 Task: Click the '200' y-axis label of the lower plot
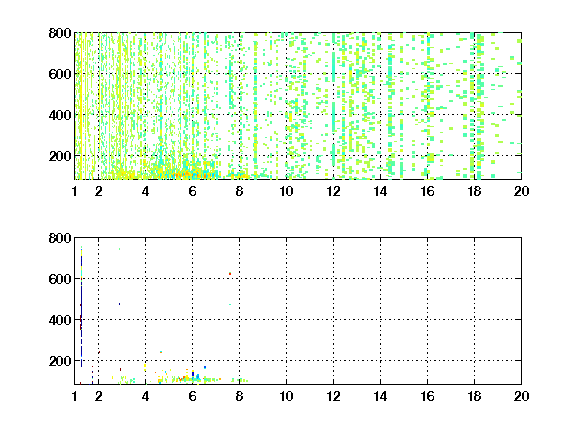click(60, 361)
